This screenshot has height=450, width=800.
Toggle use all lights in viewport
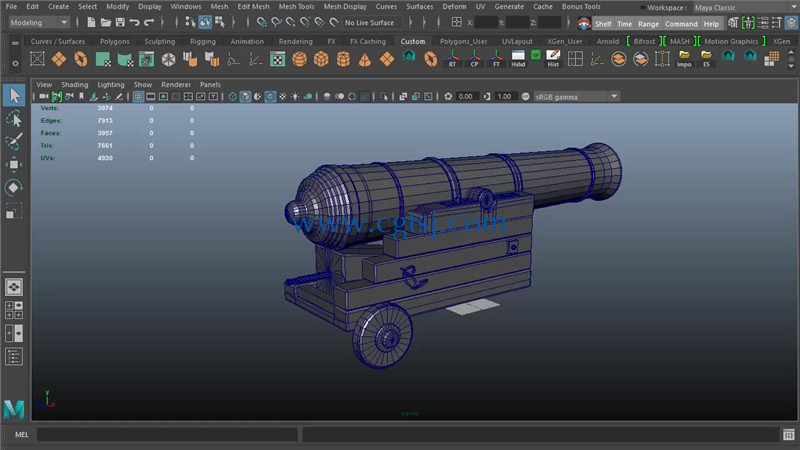coord(295,96)
